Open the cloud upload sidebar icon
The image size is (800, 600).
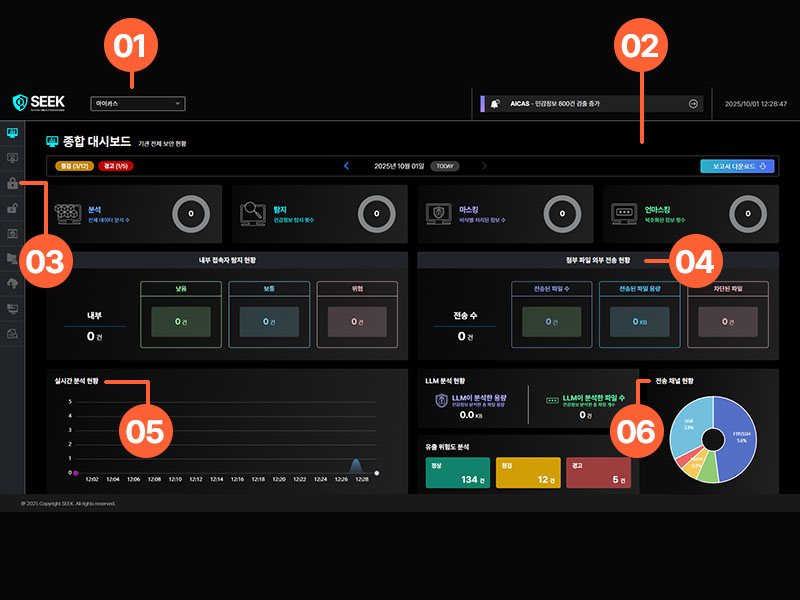point(12,283)
